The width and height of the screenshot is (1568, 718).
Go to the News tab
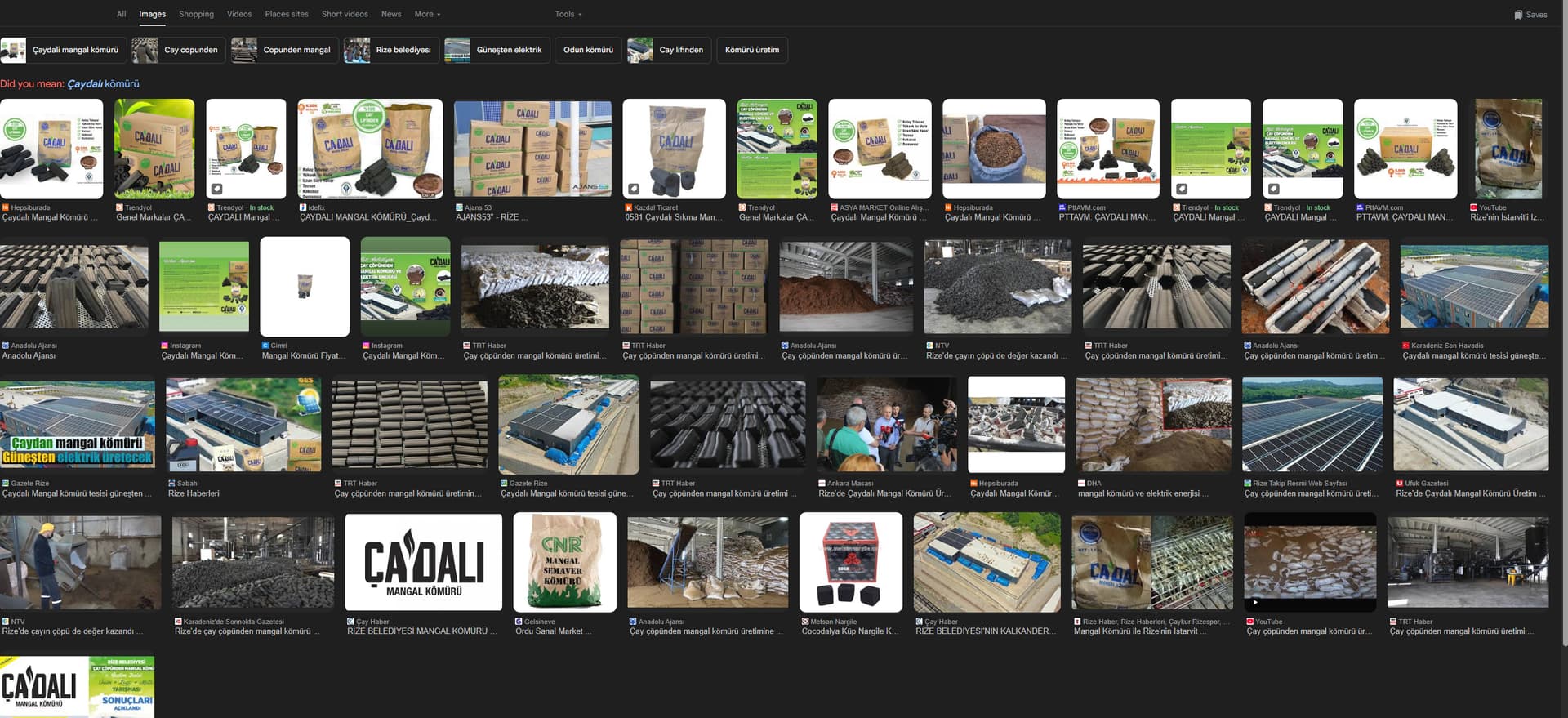click(391, 14)
